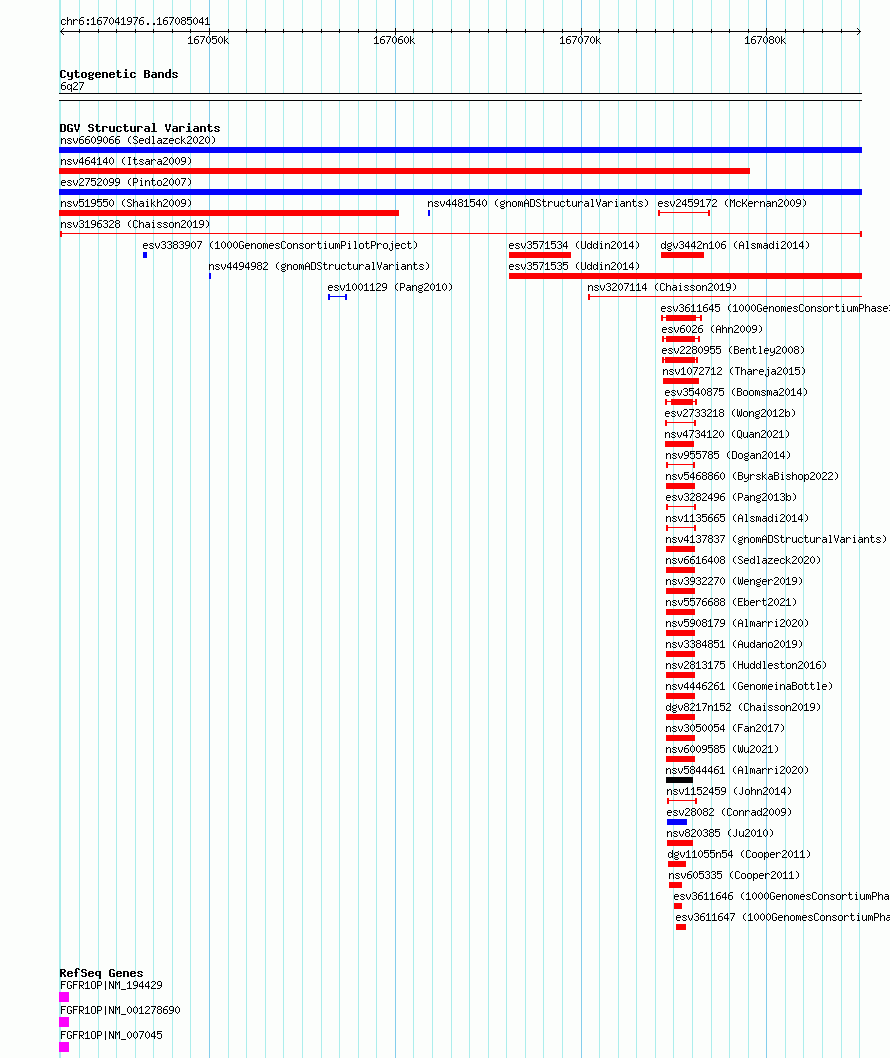Click dgv11055n54 (Cooper2011) label

click(x=740, y=854)
